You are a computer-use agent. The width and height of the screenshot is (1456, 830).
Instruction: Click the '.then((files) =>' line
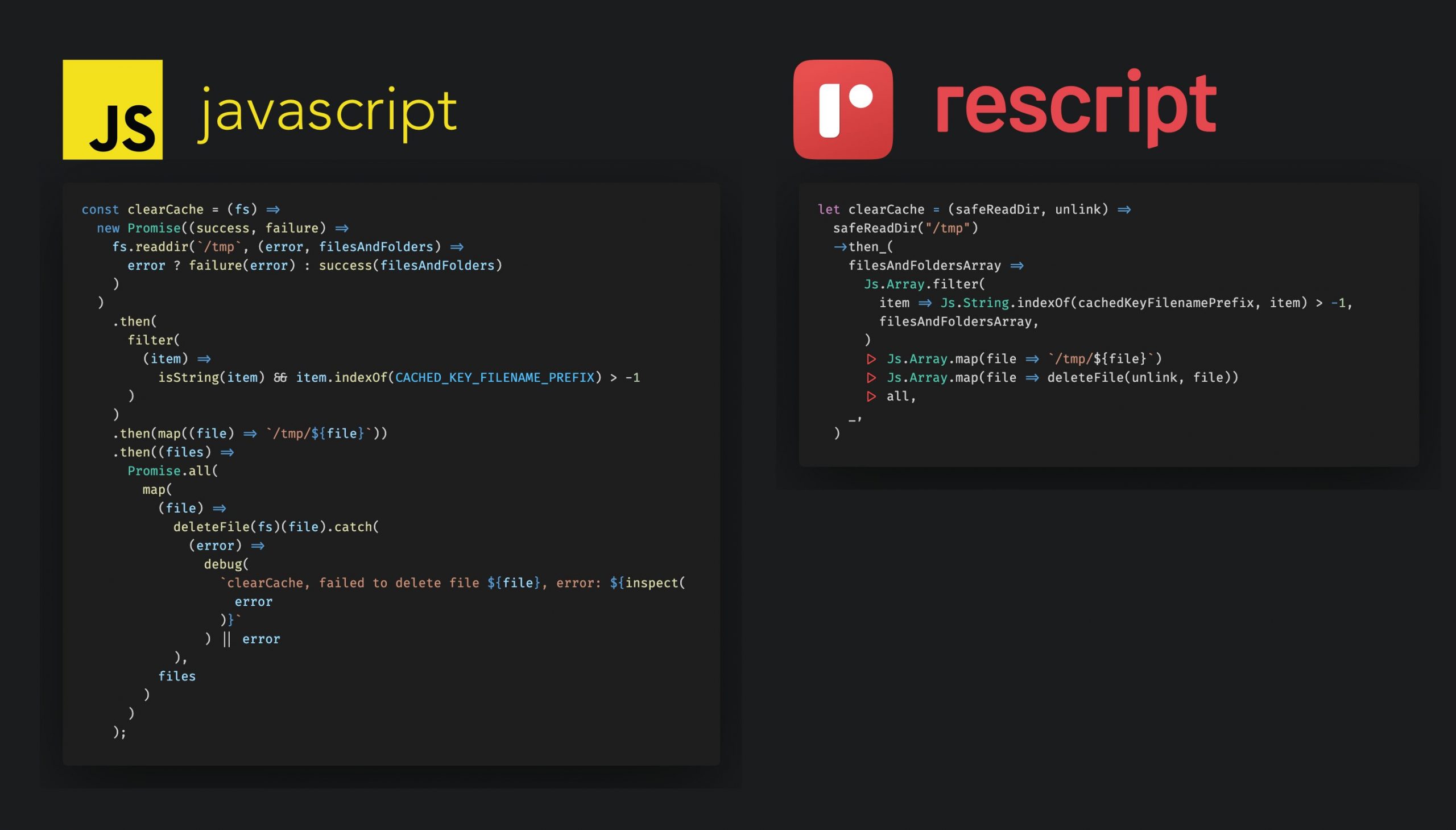point(173,452)
